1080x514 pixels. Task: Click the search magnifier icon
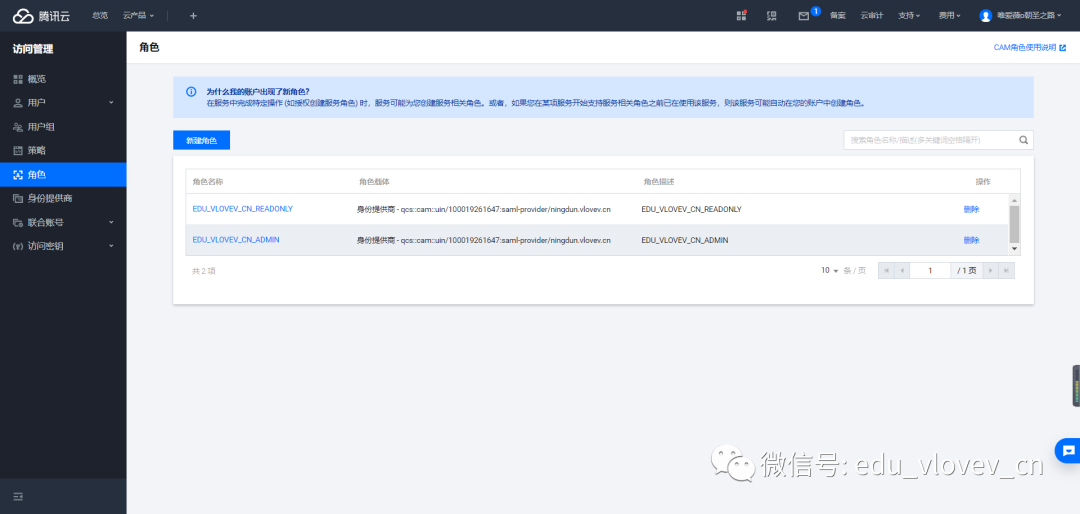click(x=1024, y=140)
